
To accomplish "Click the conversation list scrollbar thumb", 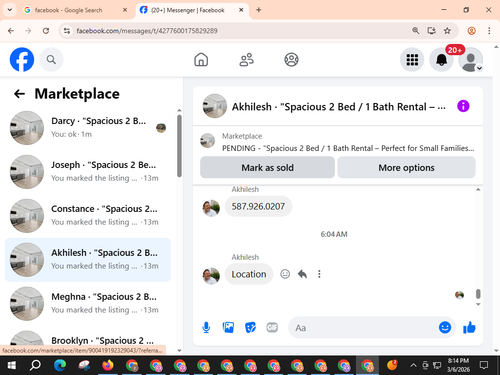I will tap(179, 146).
